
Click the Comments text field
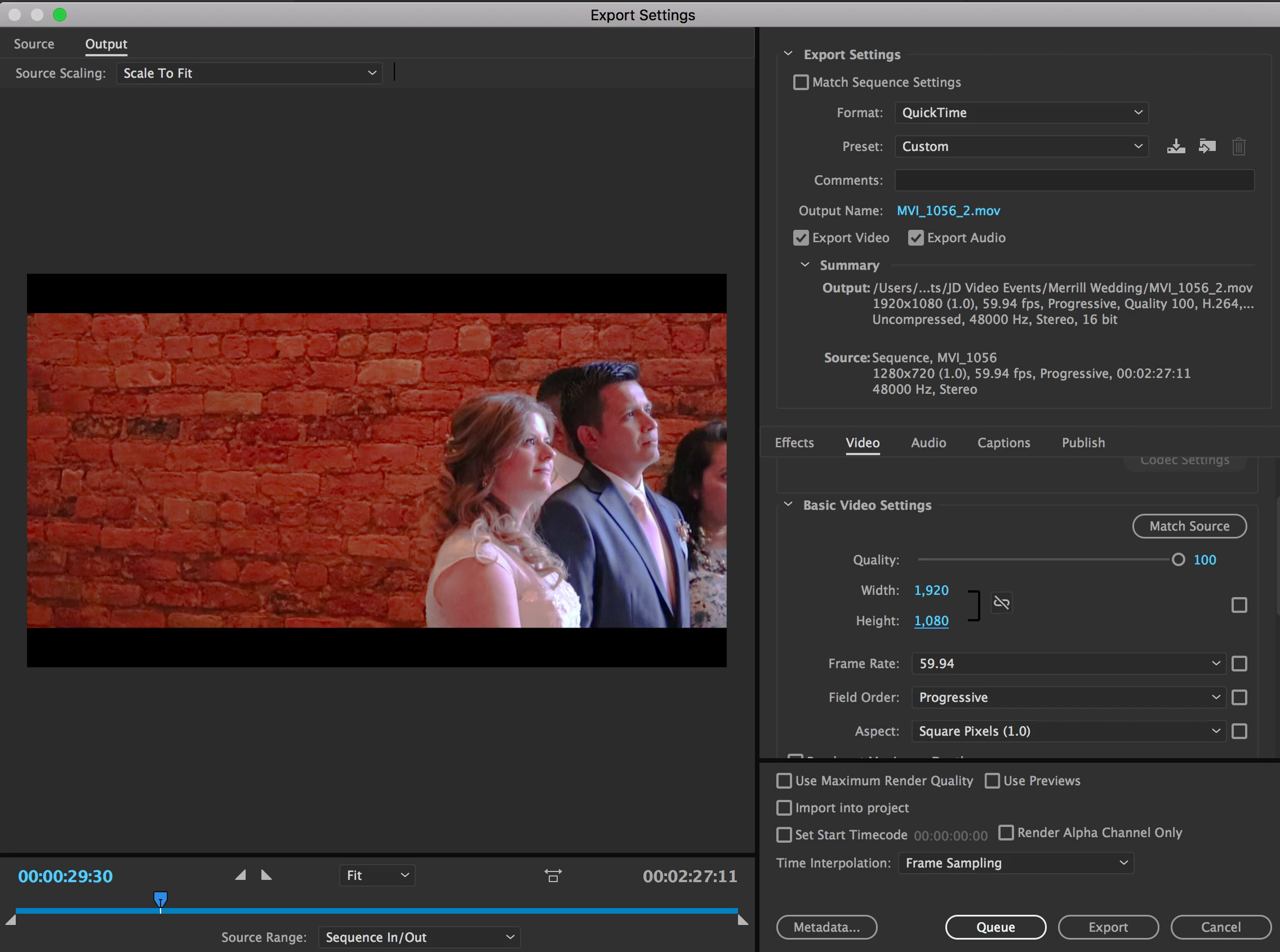point(1074,180)
